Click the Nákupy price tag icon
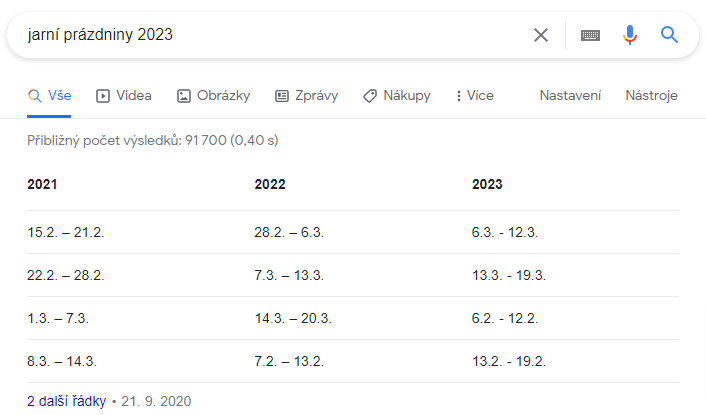706x415 pixels. pyautogui.click(x=370, y=96)
